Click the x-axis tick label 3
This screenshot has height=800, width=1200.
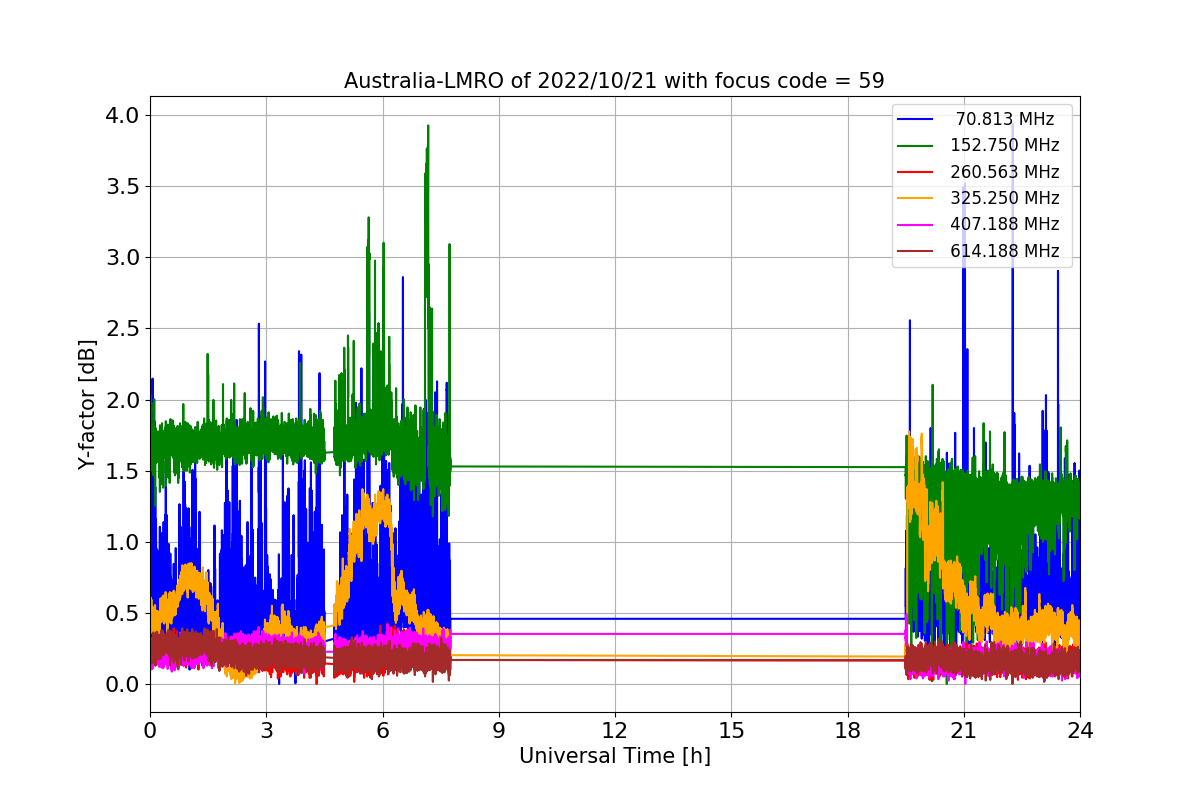pos(266,730)
